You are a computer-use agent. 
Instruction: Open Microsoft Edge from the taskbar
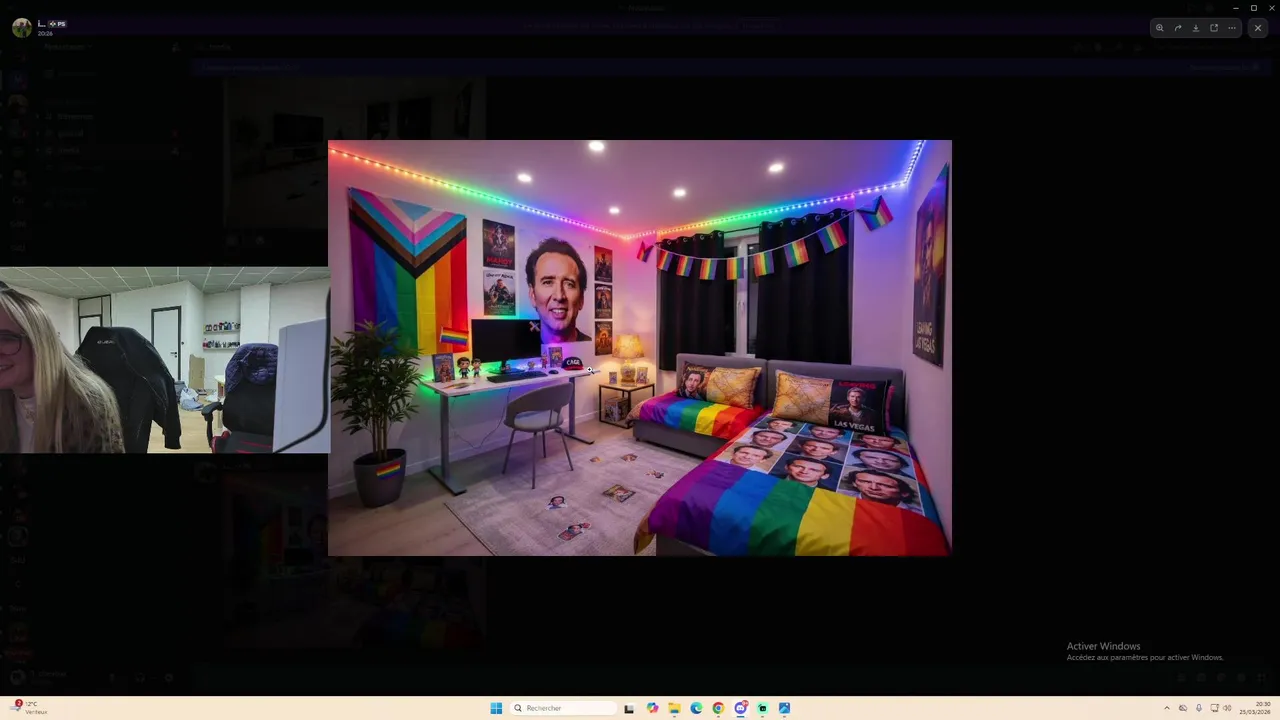point(696,708)
